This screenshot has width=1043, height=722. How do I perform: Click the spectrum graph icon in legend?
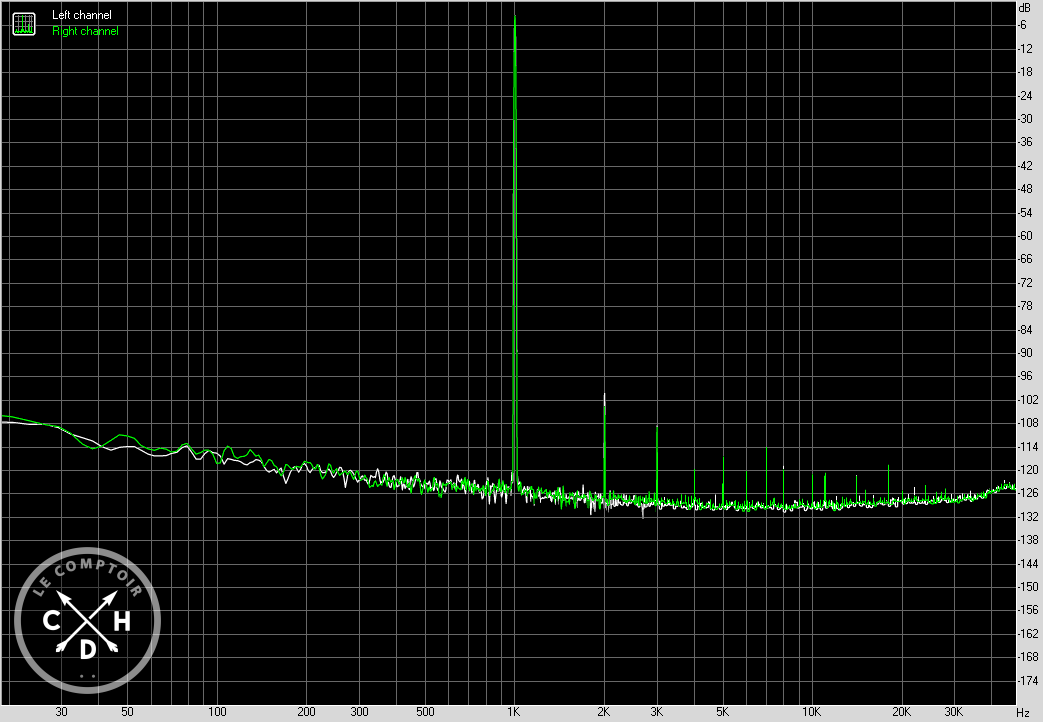point(23,23)
